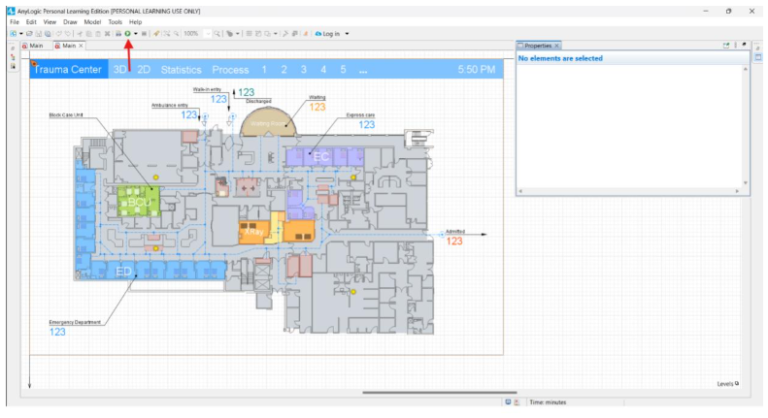Click the grouping toolbar icon
The height and width of the screenshot is (418, 768).
point(258,34)
